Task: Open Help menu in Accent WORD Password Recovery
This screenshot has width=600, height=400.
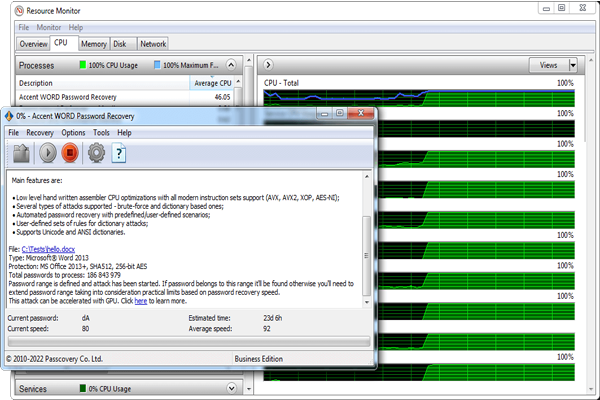Action: pos(124,133)
